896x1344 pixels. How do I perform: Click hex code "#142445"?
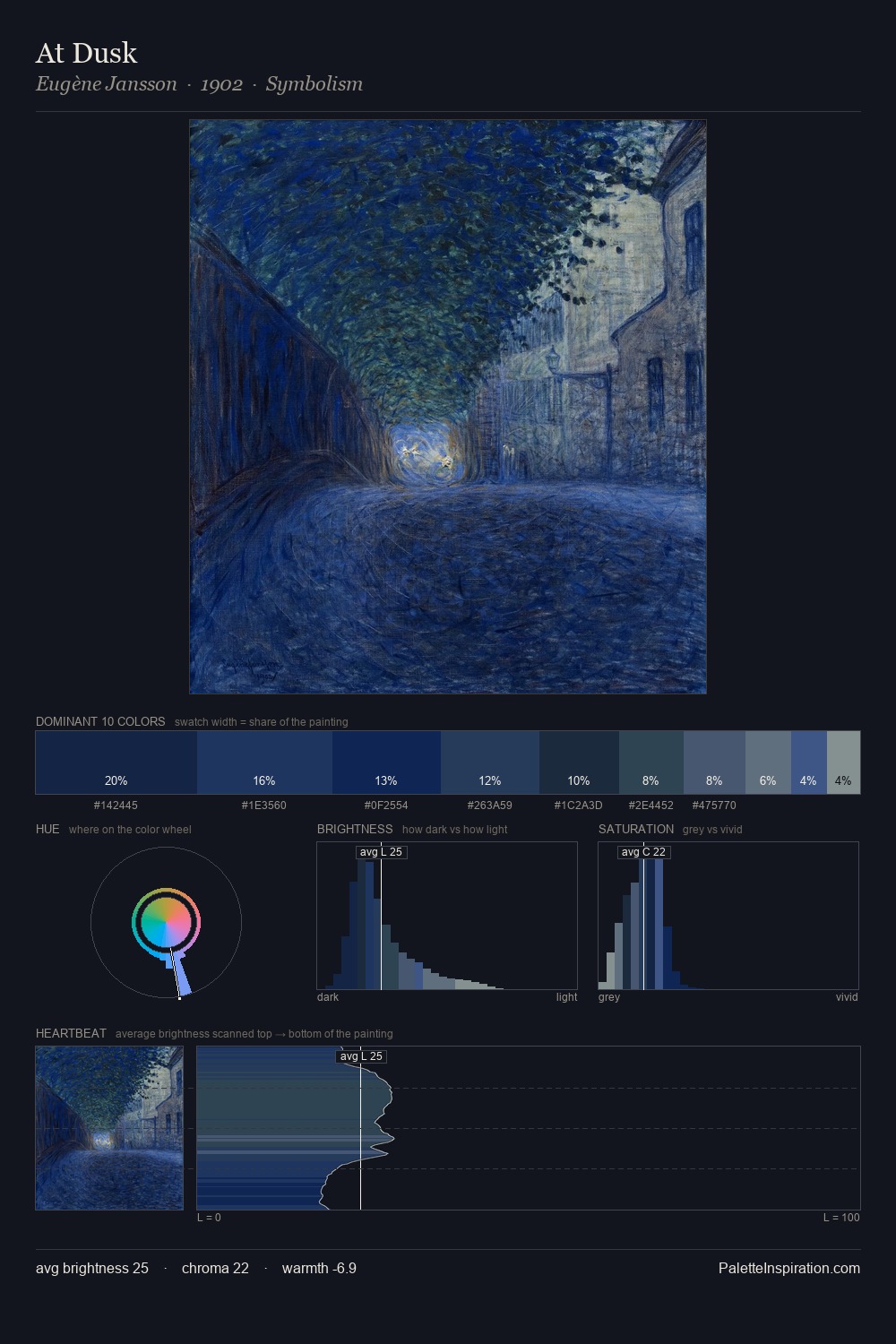pos(116,806)
